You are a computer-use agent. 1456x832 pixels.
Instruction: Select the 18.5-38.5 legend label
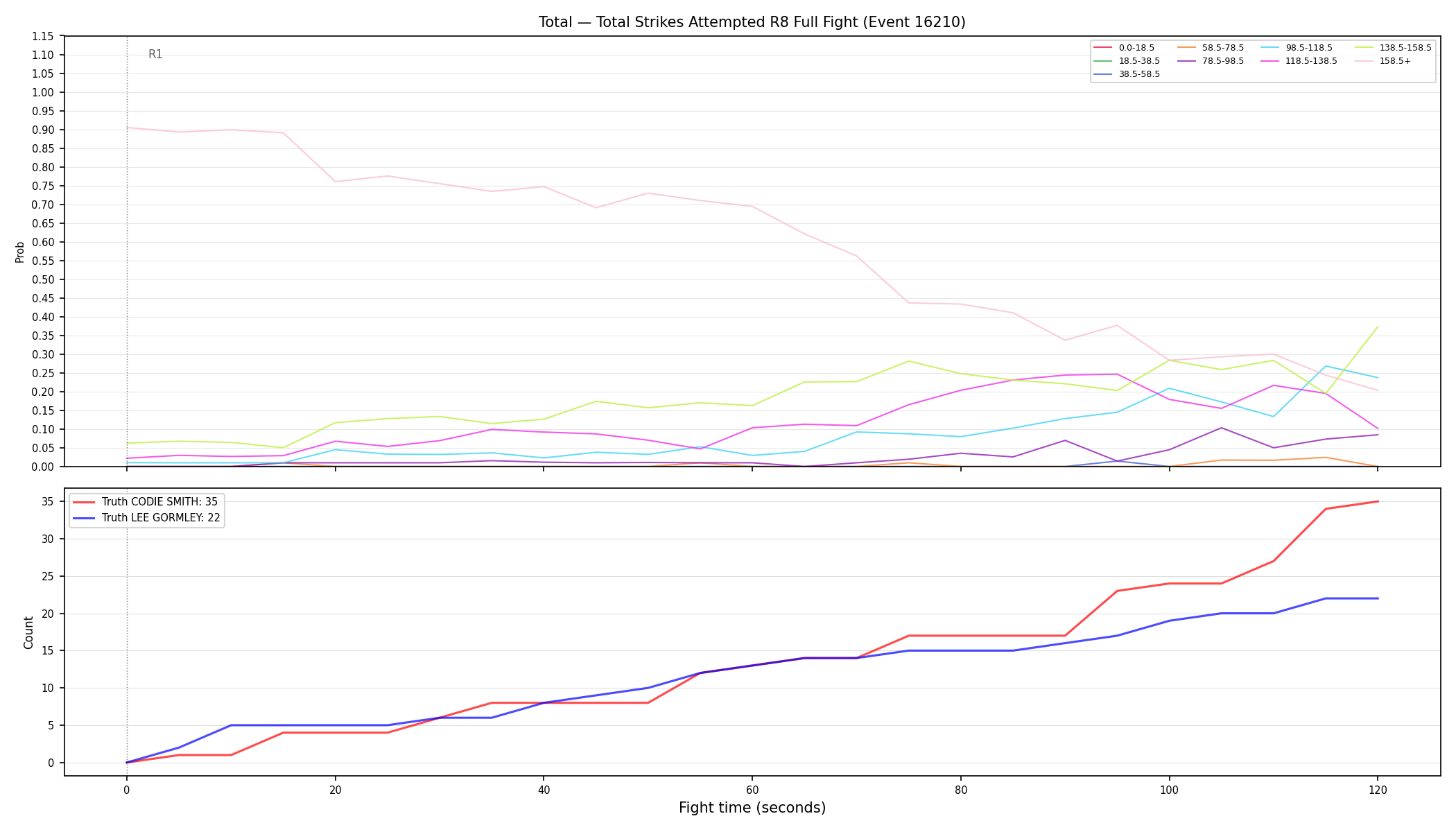(1139, 61)
